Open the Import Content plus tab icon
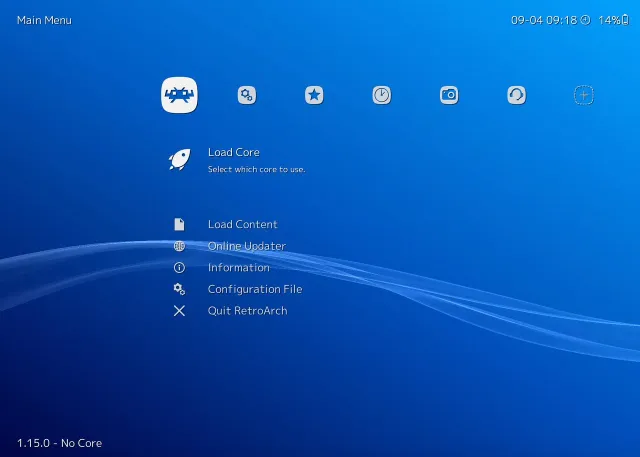The image size is (640, 457). tap(584, 95)
